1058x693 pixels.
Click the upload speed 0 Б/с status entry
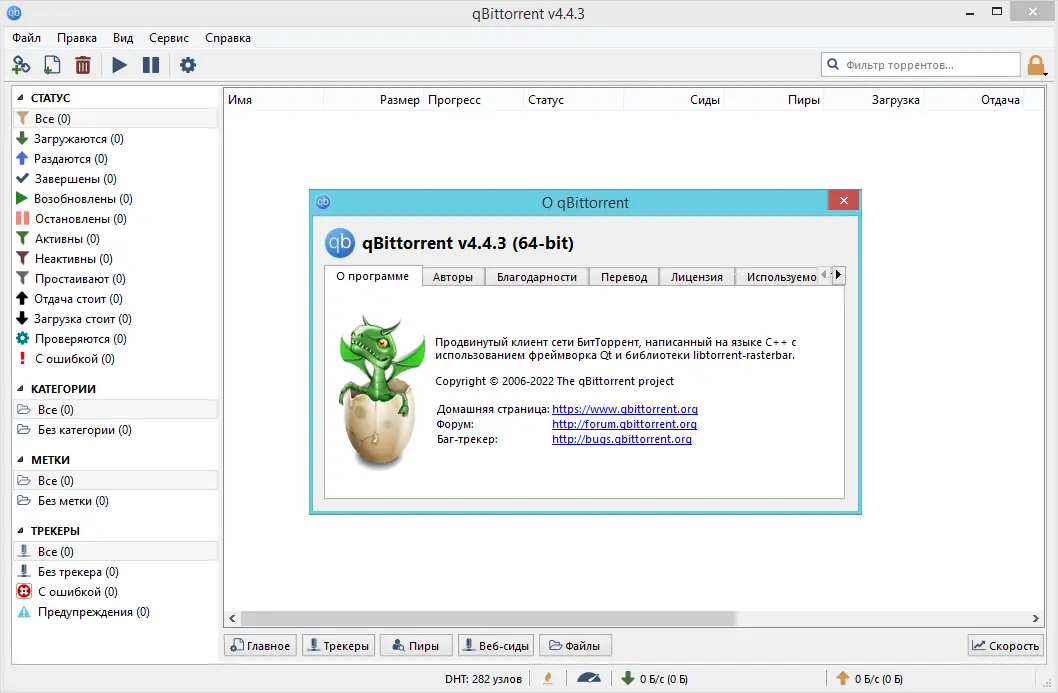pyautogui.click(x=869, y=679)
